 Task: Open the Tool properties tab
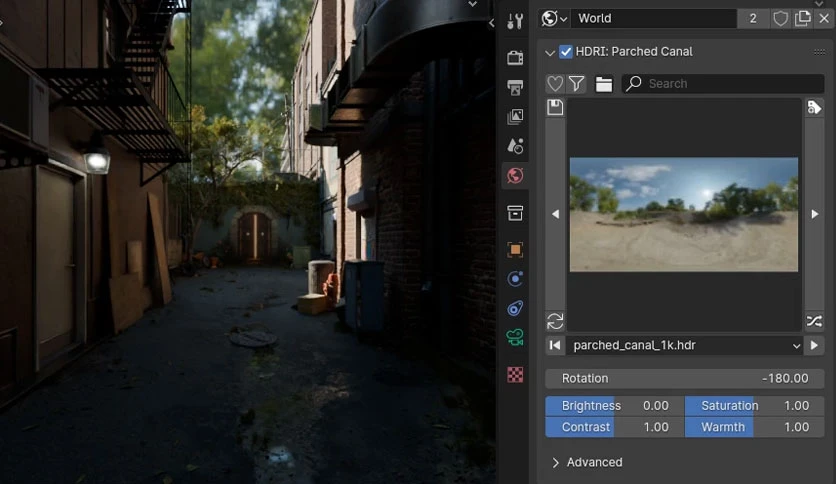pos(515,21)
